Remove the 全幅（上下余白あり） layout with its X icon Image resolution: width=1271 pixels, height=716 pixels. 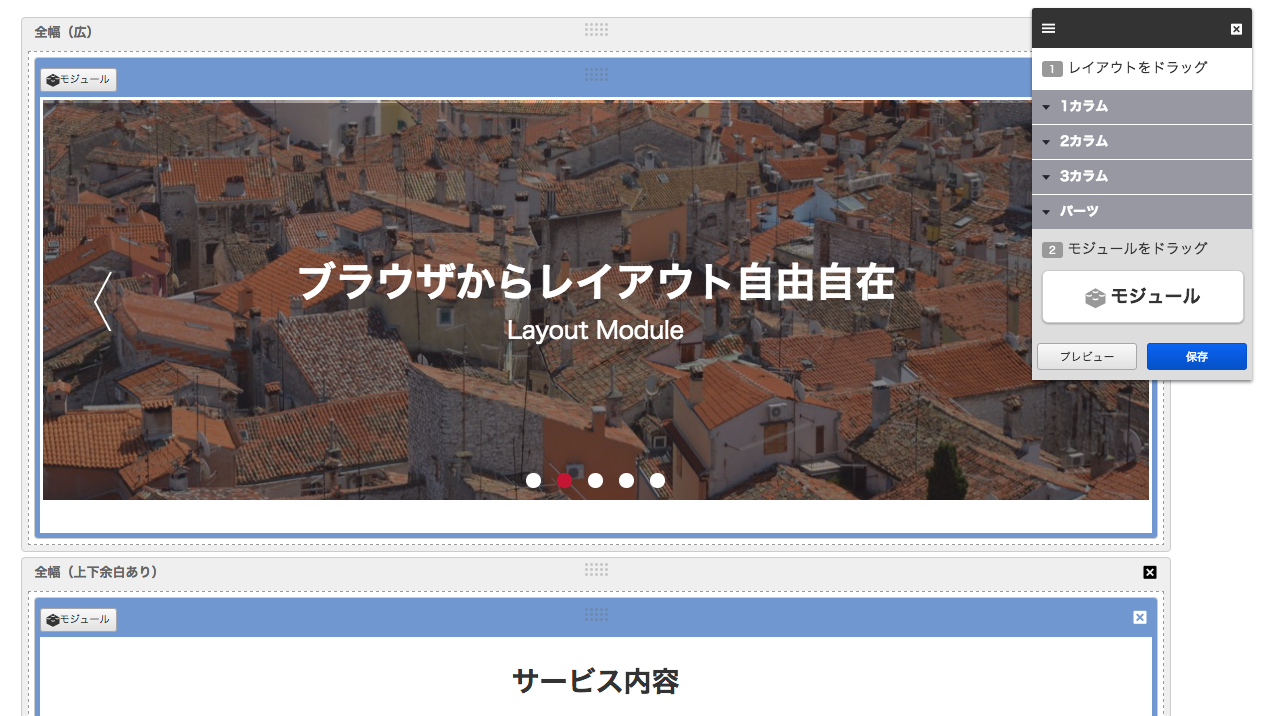1149,572
